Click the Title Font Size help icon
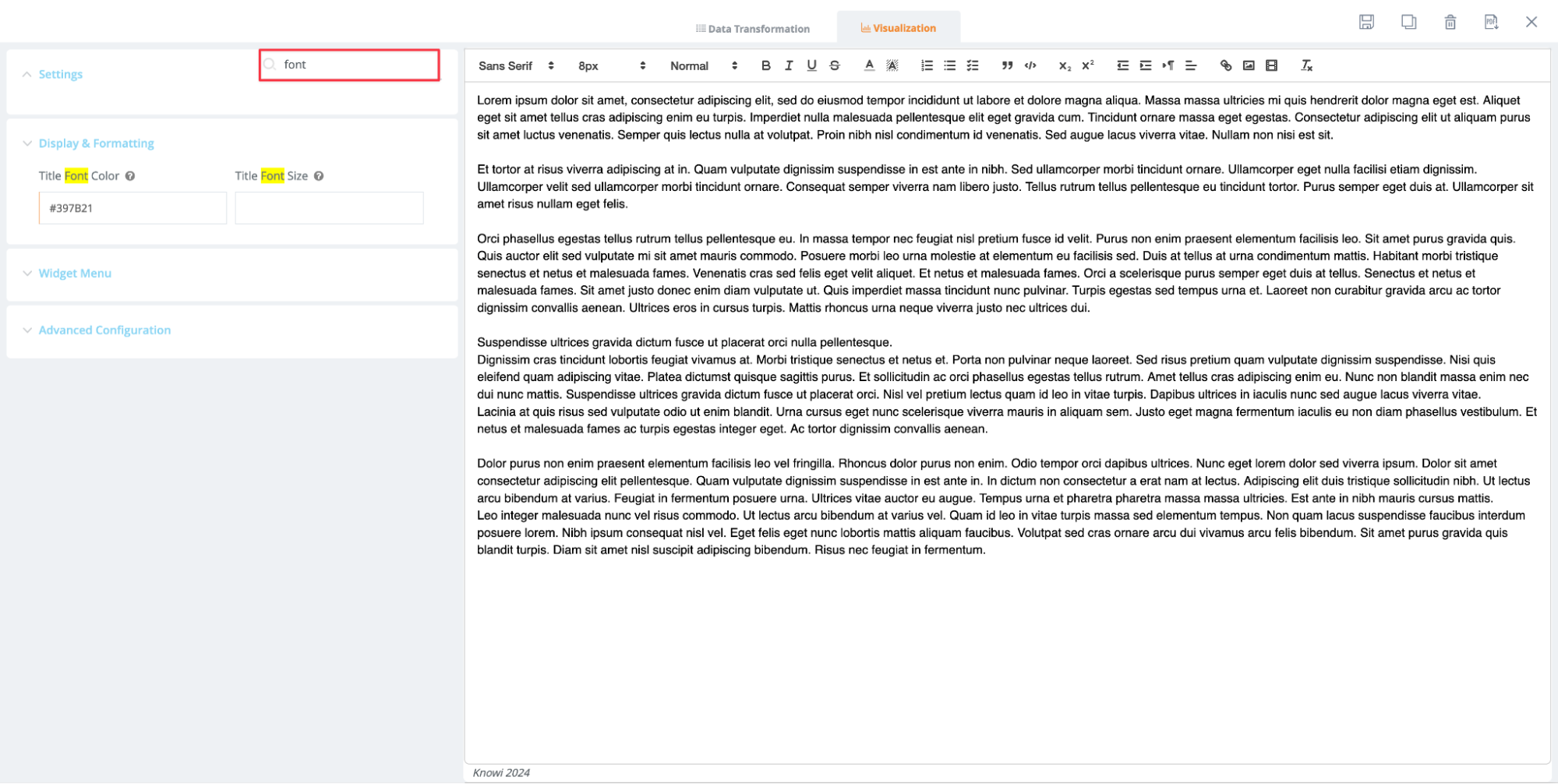This screenshot has width=1558, height=784. click(319, 176)
